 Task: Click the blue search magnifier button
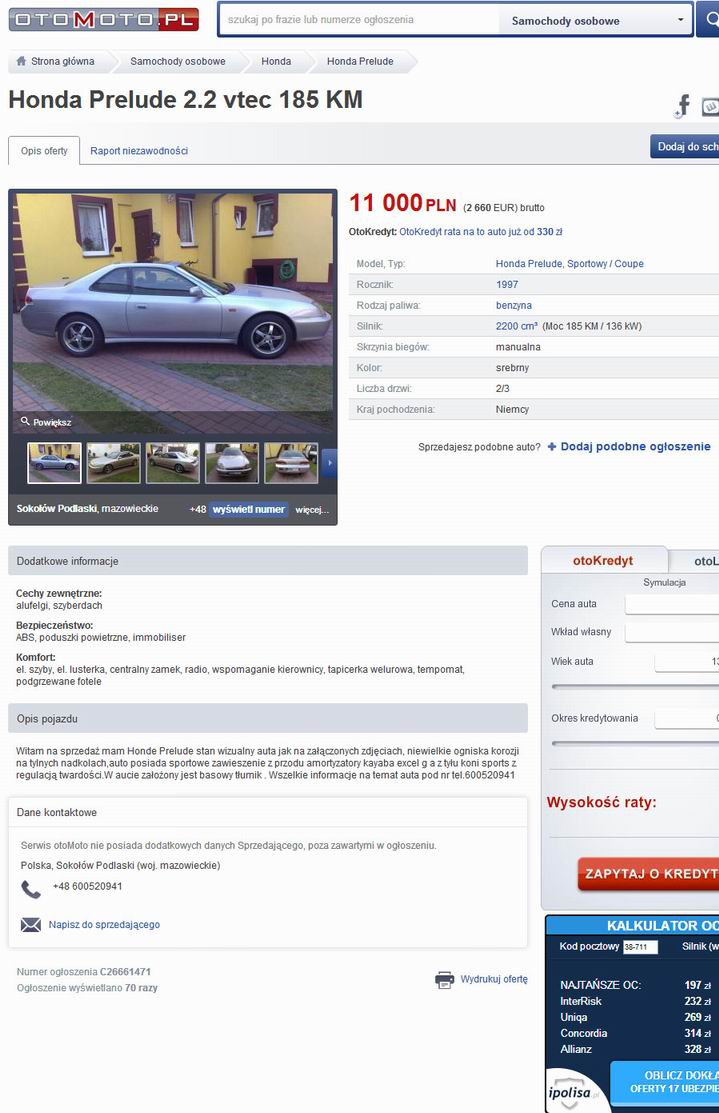click(708, 20)
